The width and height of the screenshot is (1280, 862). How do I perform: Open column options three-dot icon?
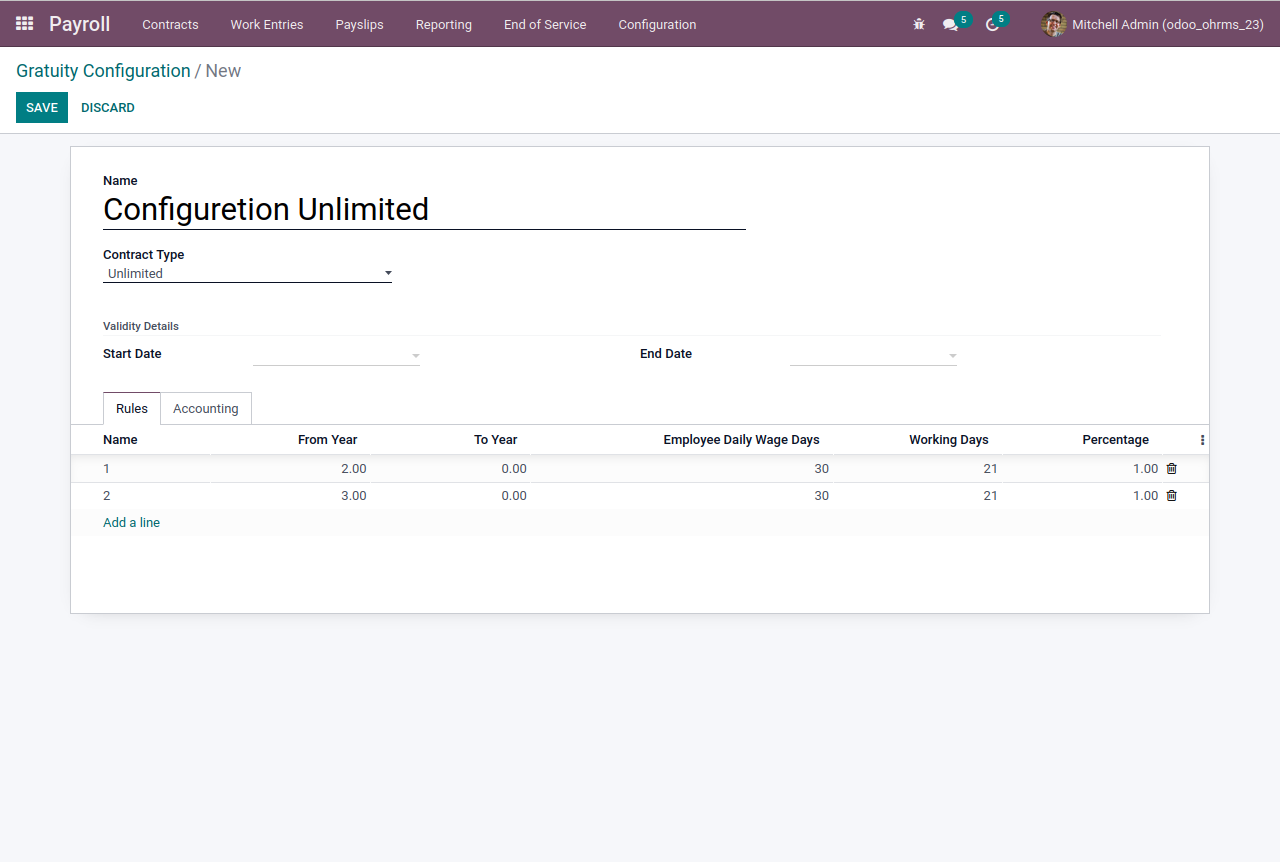[1202, 440]
